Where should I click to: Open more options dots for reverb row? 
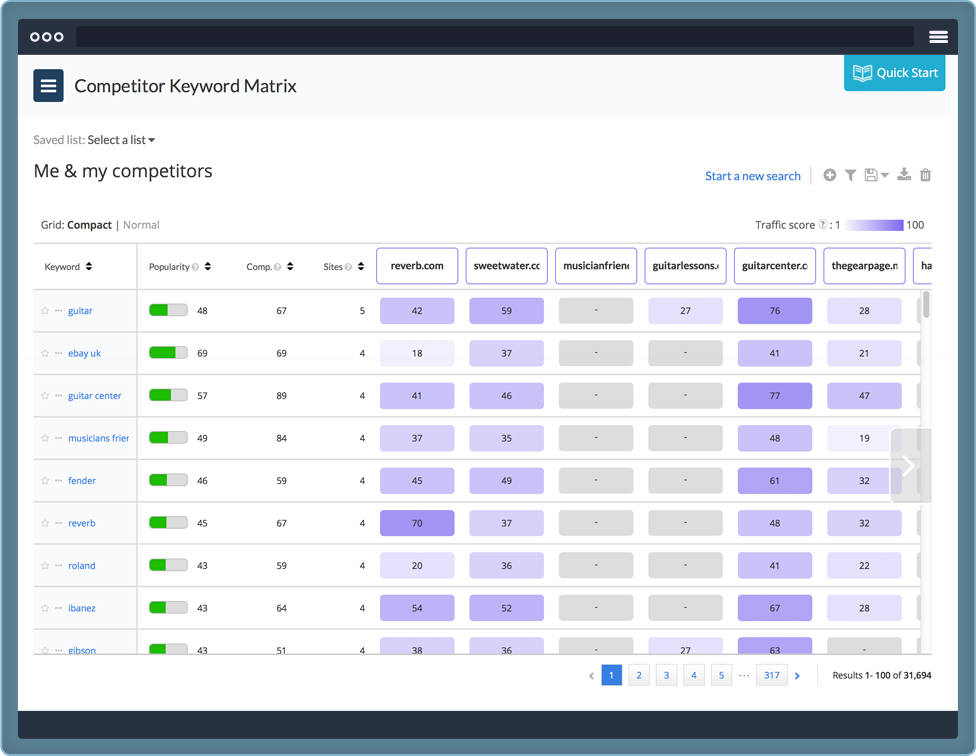pyautogui.click(x=59, y=523)
